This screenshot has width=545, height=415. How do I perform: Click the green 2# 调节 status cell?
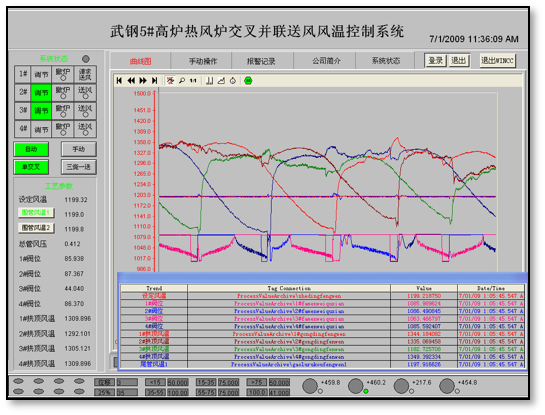coord(41,92)
